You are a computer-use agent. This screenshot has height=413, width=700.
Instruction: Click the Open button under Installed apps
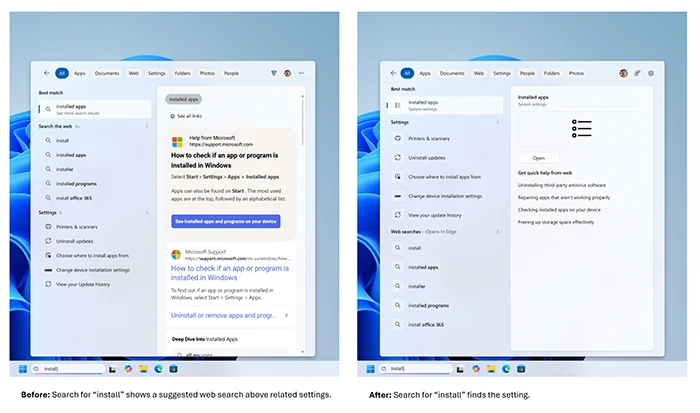(538, 158)
